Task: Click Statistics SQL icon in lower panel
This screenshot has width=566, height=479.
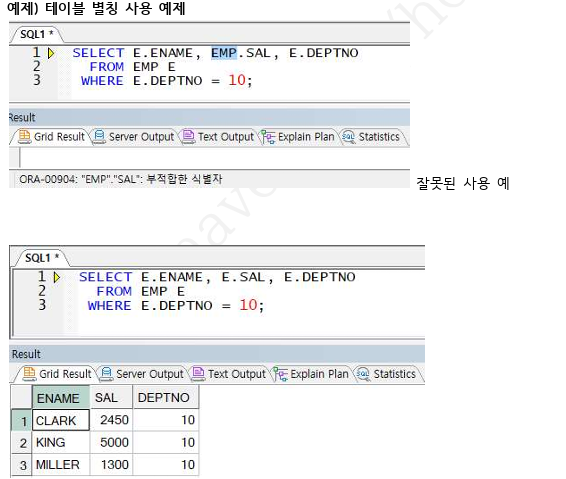Action: coord(363,374)
